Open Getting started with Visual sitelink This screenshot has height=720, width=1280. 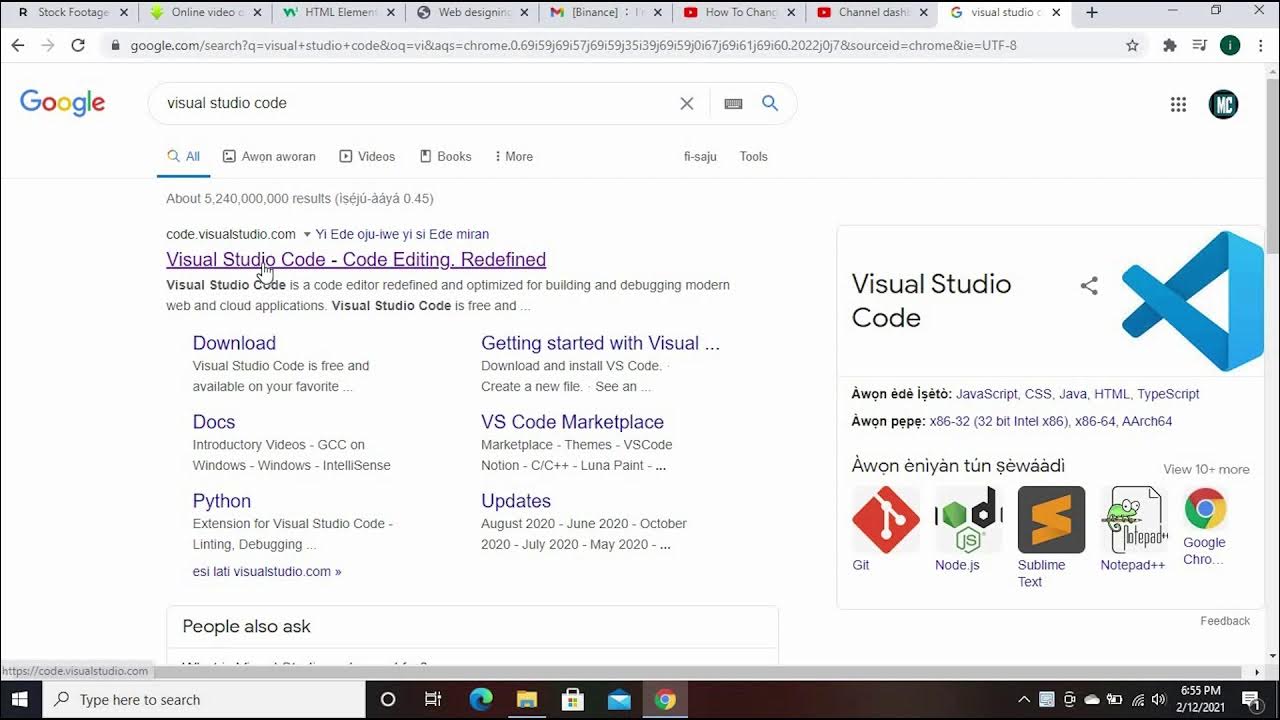click(x=600, y=343)
